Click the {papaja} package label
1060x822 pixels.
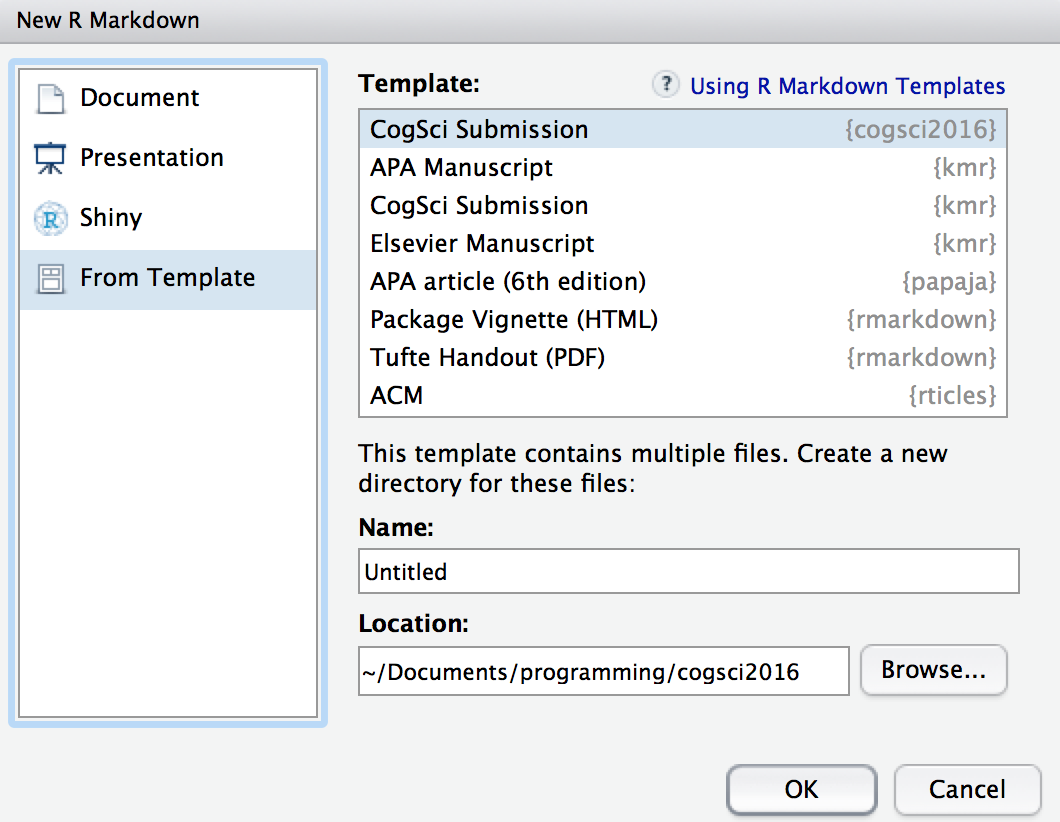[949, 282]
